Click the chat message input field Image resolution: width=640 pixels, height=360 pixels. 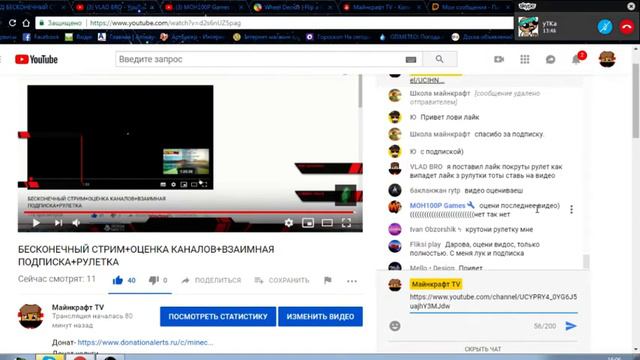click(x=493, y=302)
